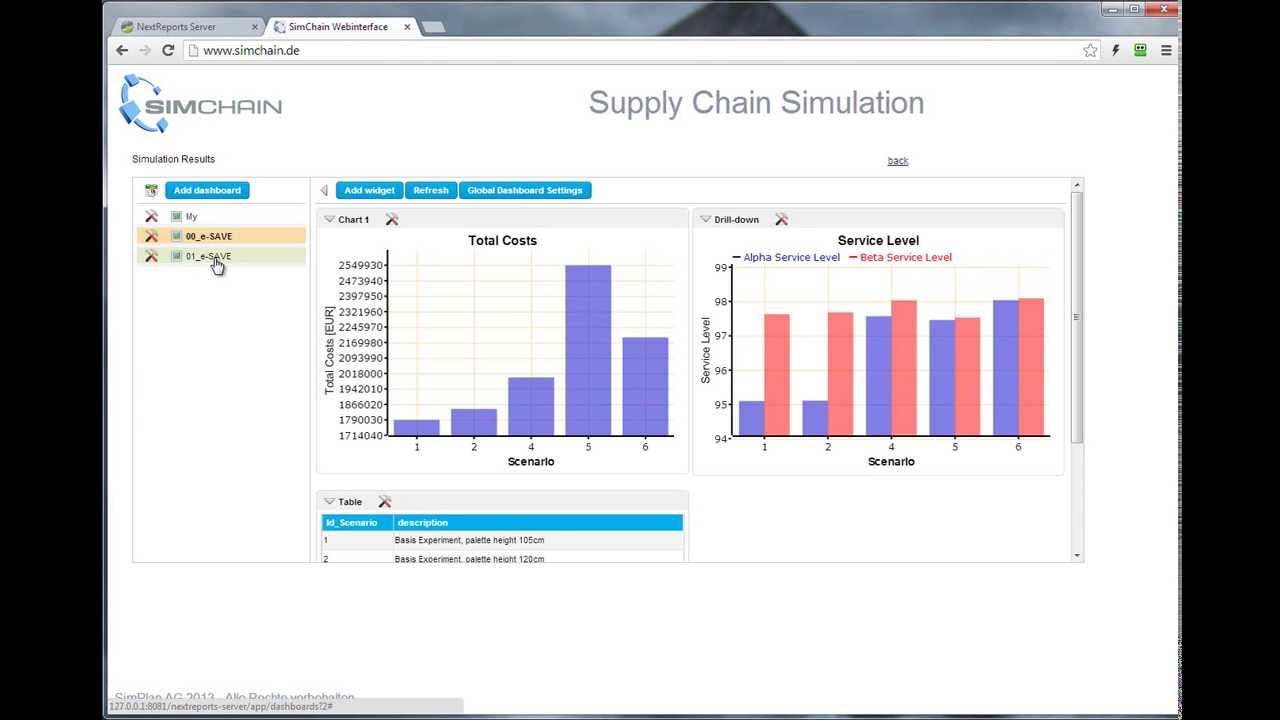Image resolution: width=1280 pixels, height=720 pixels.
Task: Close the SimChain Webinterface tab
Action: pos(408,27)
